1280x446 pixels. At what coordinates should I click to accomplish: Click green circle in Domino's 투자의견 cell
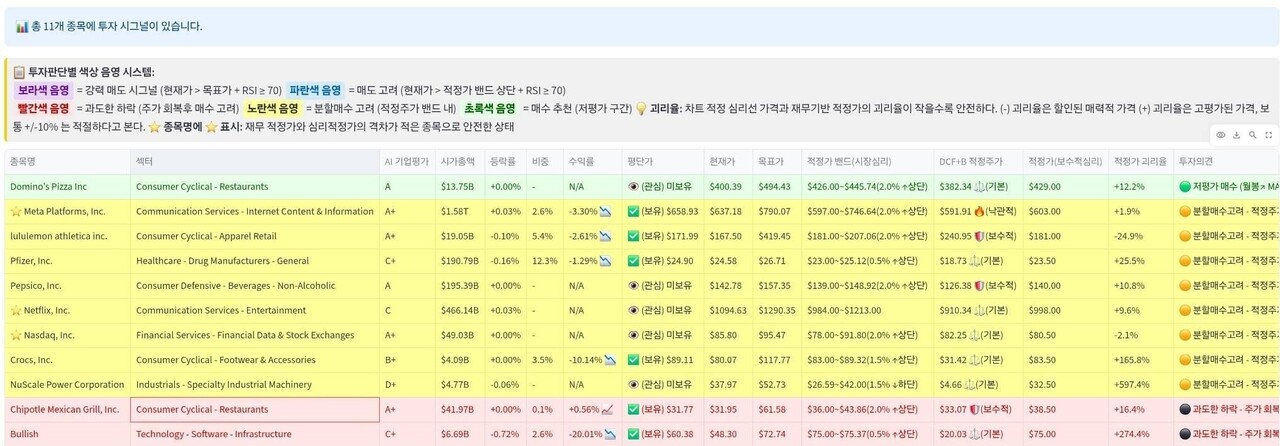pos(1185,187)
